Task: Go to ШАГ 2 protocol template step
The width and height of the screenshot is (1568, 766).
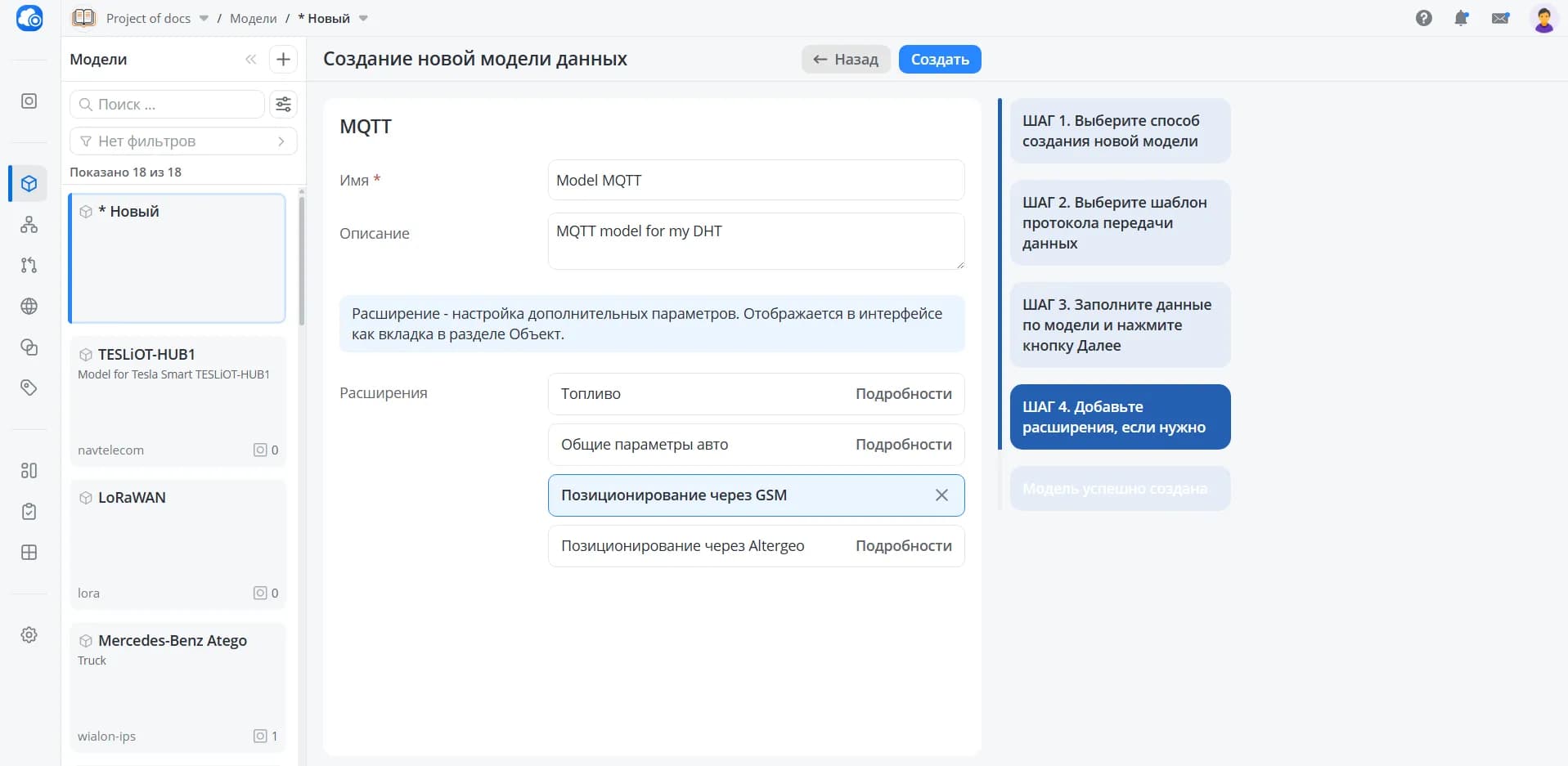Action: [1120, 222]
